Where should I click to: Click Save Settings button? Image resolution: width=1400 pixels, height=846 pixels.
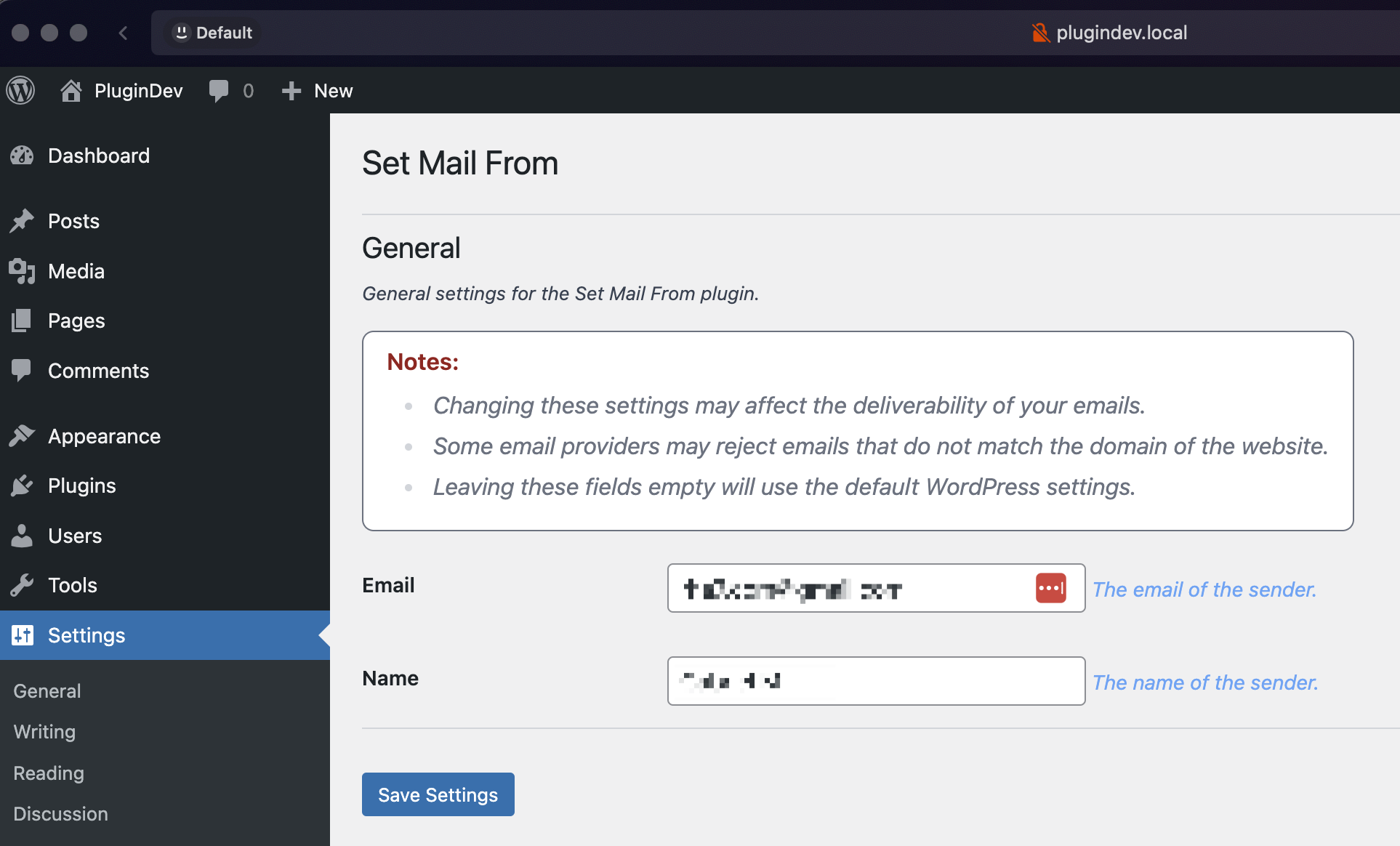pos(437,795)
